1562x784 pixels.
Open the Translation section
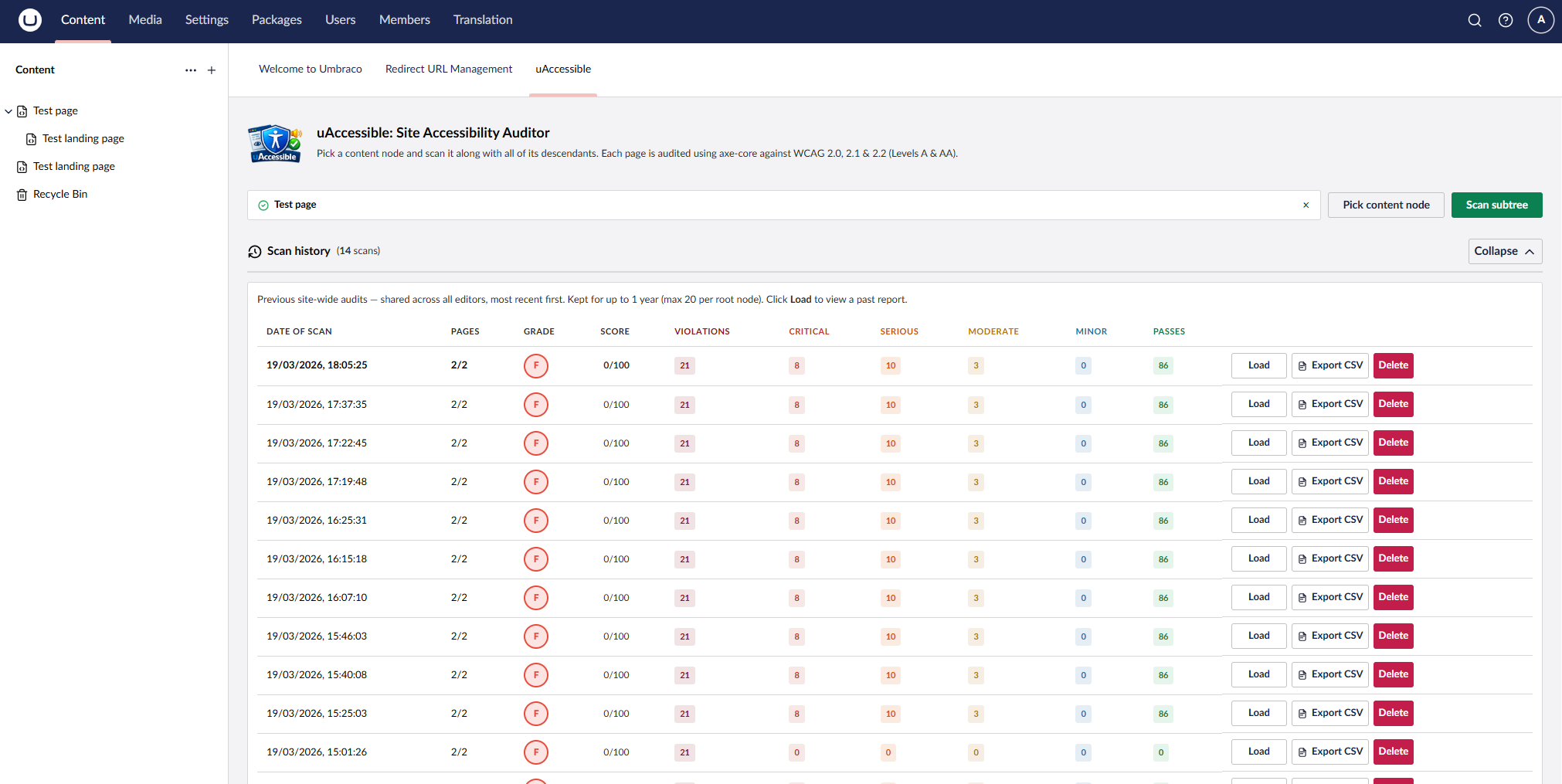pyautogui.click(x=482, y=20)
